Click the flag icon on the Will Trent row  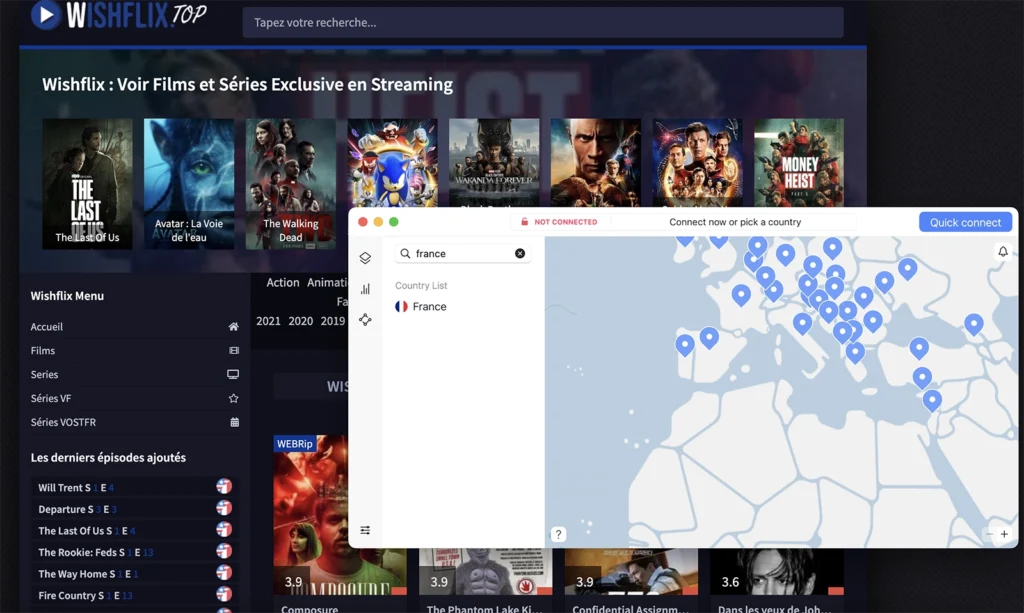224,486
